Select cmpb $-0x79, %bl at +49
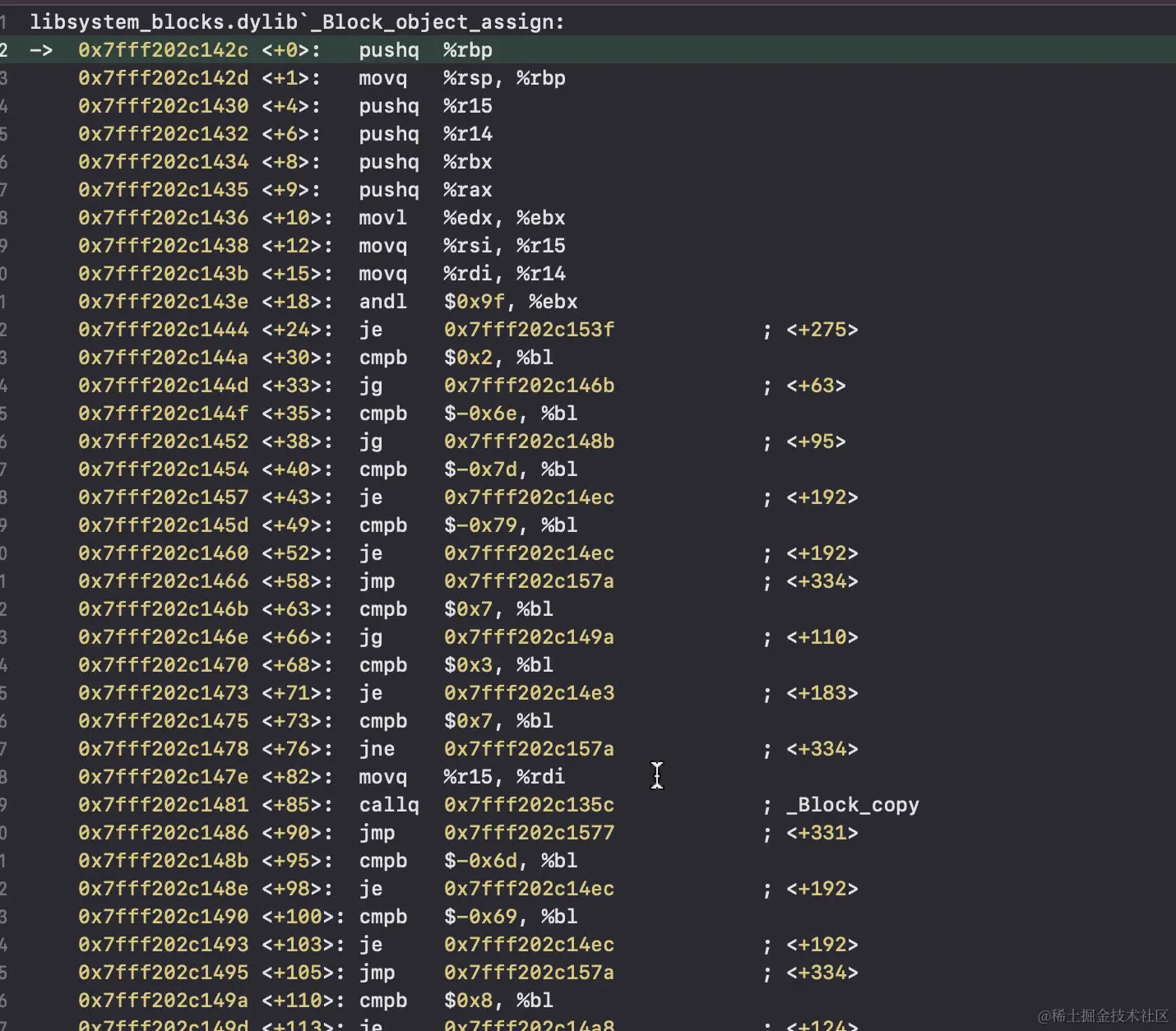Image resolution: width=1176 pixels, height=1031 pixels. pos(468,525)
